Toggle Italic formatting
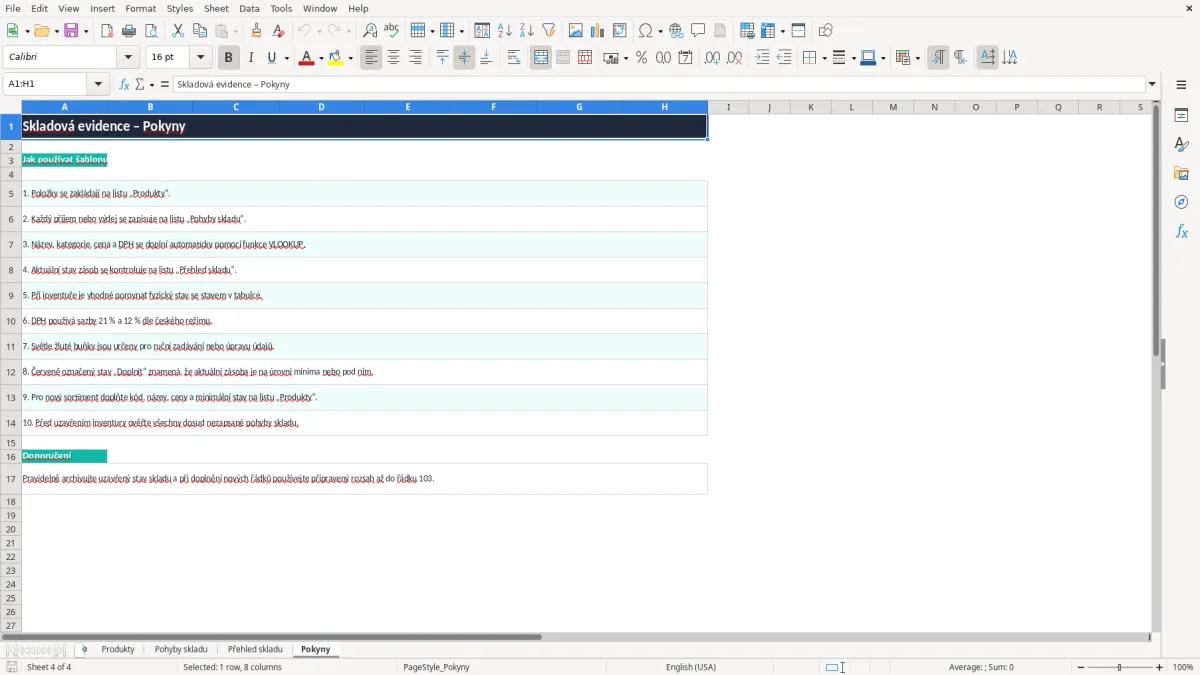Image resolution: width=1200 pixels, height=675 pixels. pos(251,58)
